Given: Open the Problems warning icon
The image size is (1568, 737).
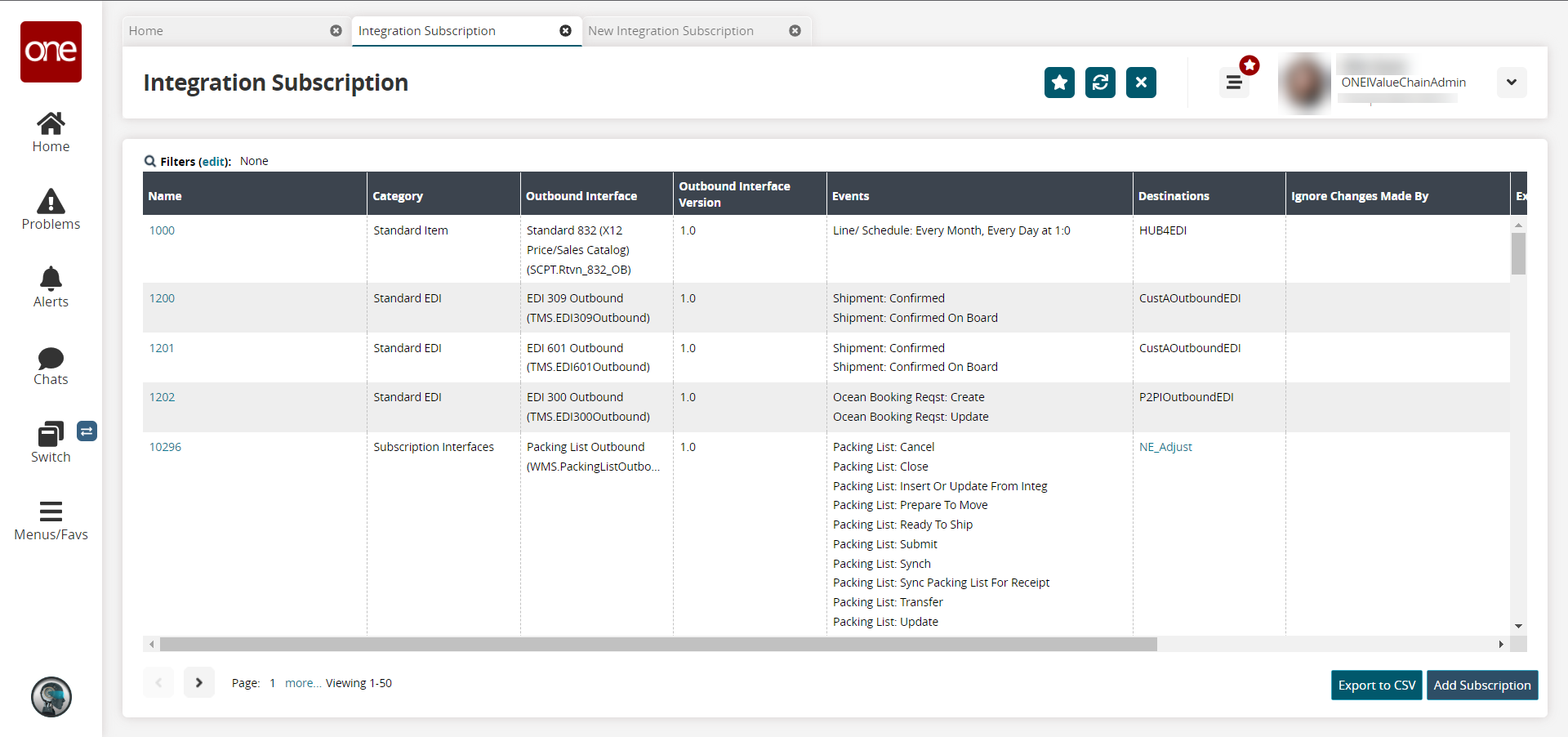Looking at the screenshot, I should tap(51, 202).
